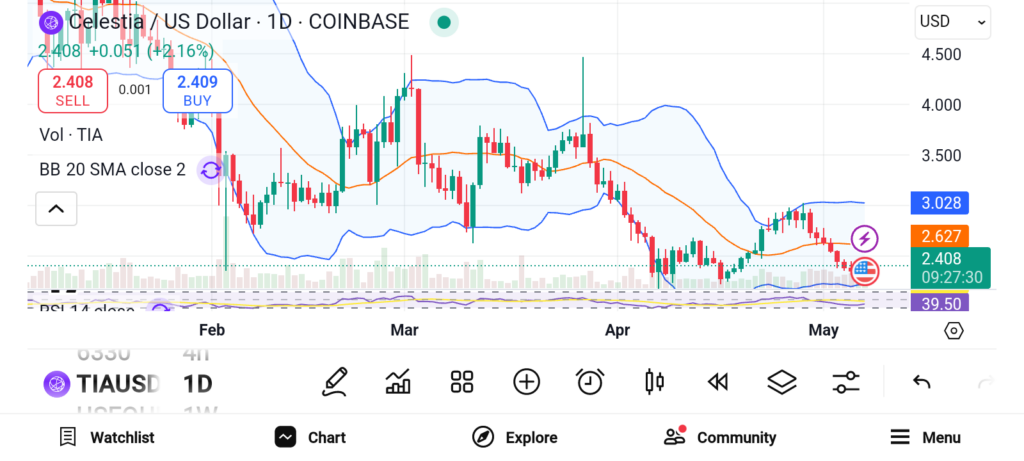Viewport: 1024px width, 461px height.
Task: Collapse the indicator legend with the chevron
Action: pyautogui.click(x=56, y=209)
